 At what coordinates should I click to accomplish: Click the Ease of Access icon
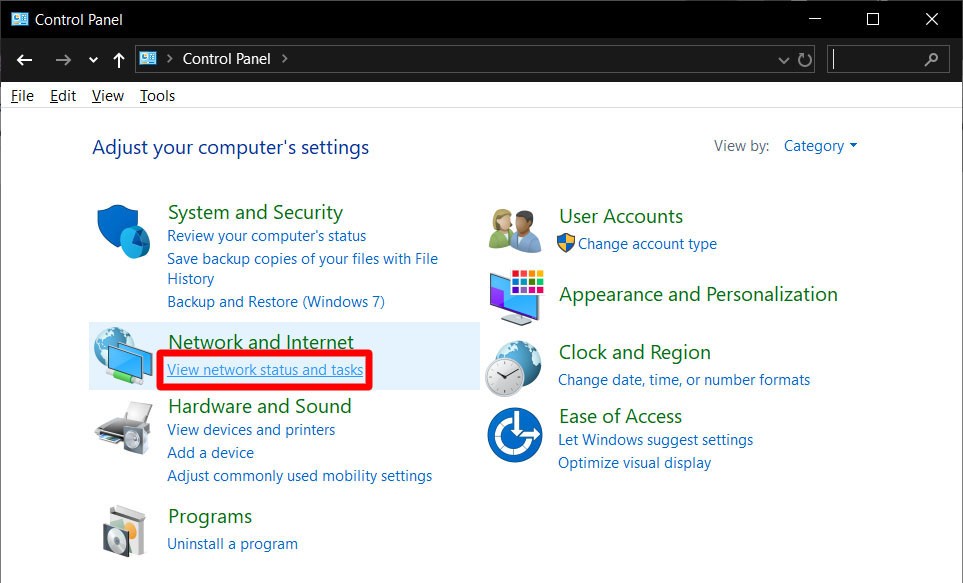[515, 435]
